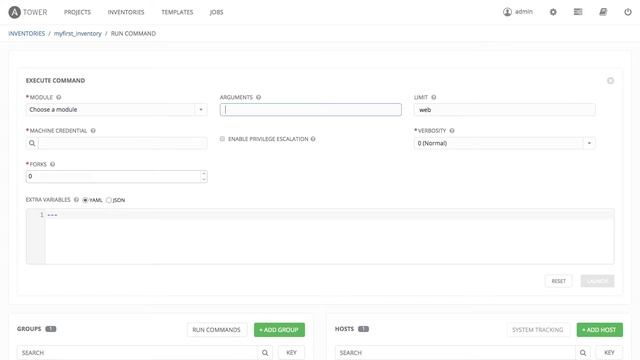Show help for the Verbosity field

click(x=452, y=131)
